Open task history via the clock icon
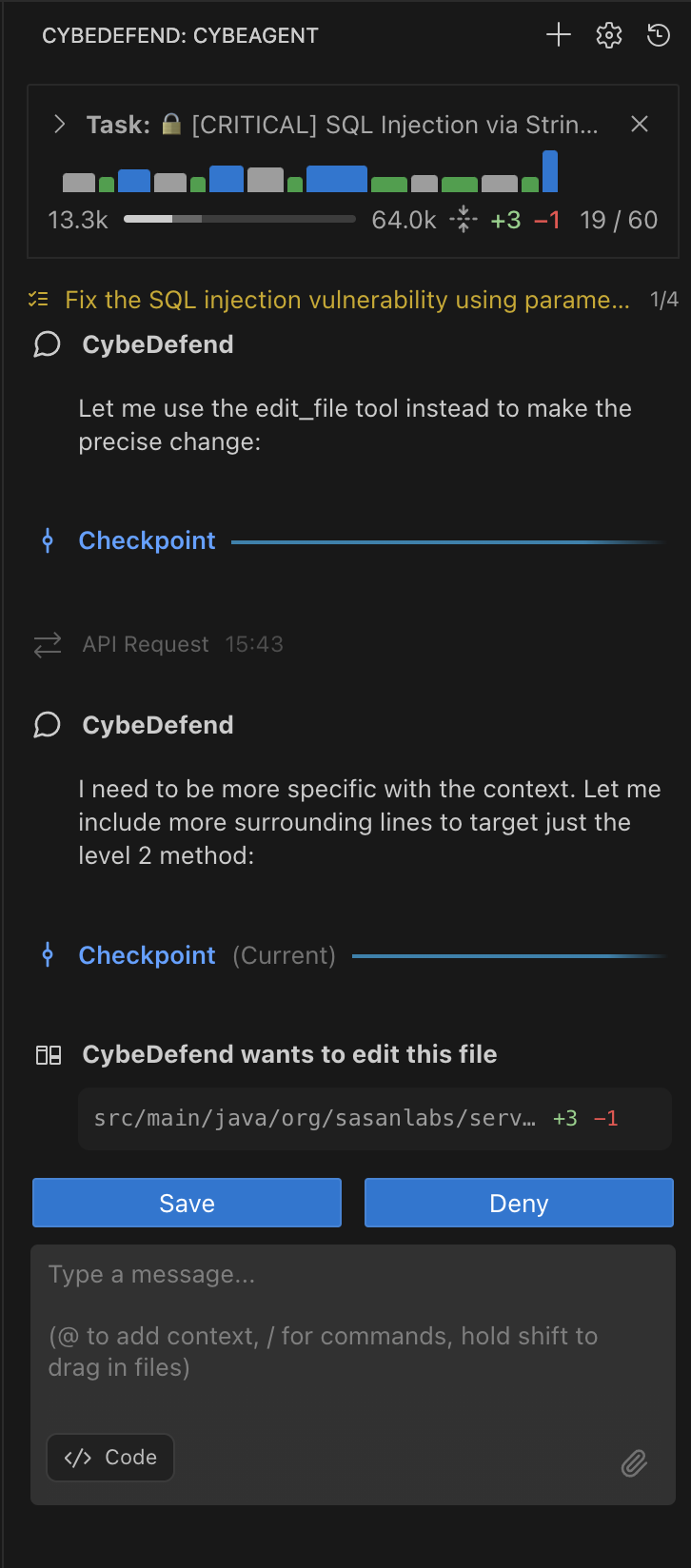The height and width of the screenshot is (1568, 691). coord(658,35)
